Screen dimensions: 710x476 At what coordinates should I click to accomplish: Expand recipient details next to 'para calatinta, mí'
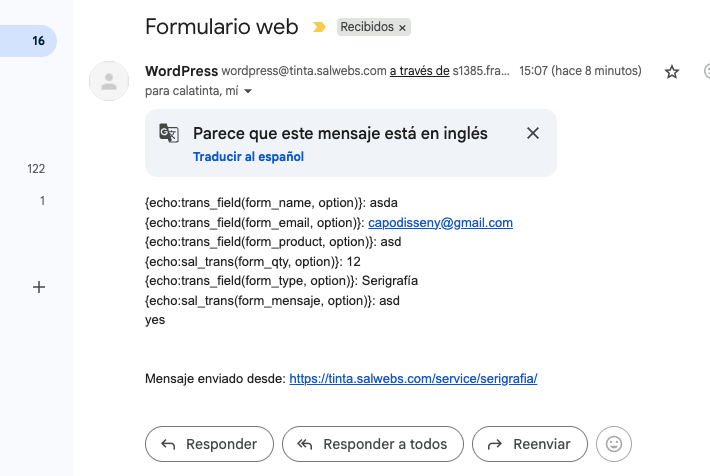coord(248,91)
